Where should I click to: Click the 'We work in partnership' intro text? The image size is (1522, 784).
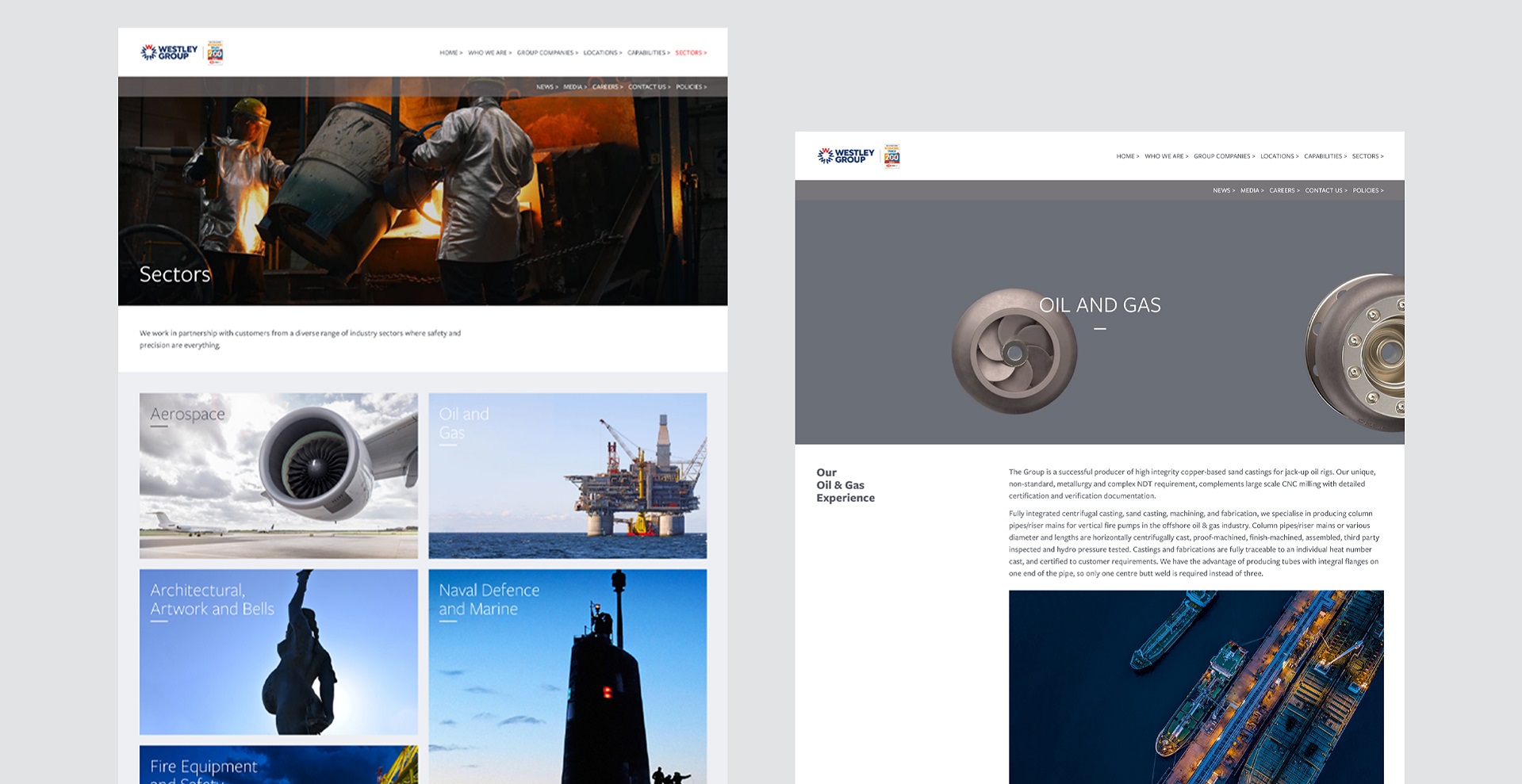(x=300, y=339)
